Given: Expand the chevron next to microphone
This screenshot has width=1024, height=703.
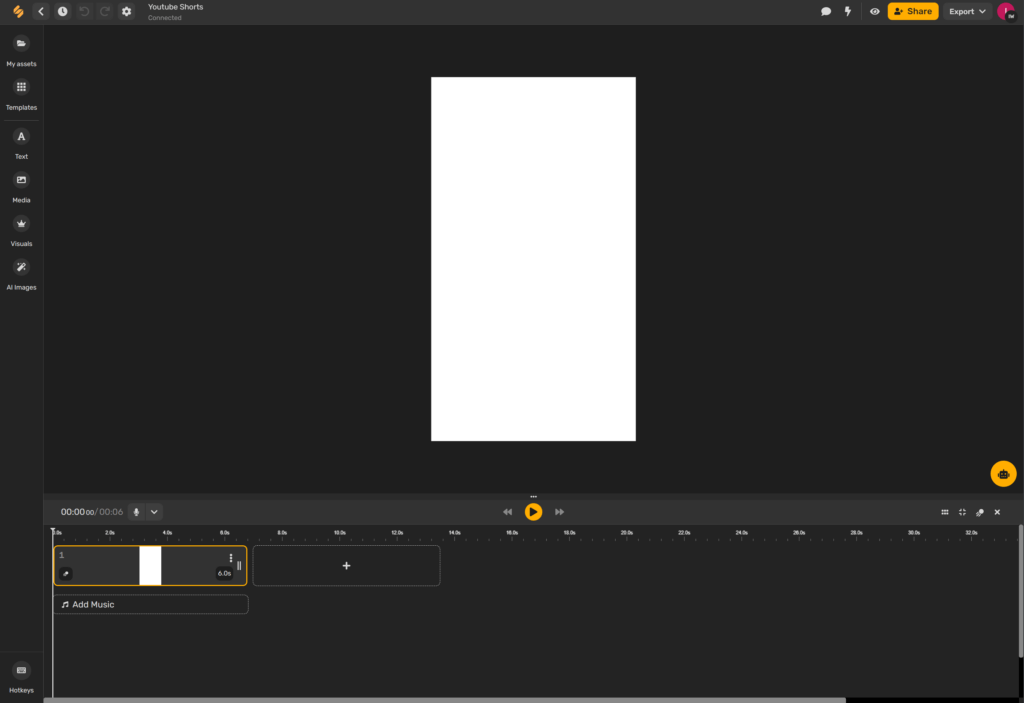Looking at the screenshot, I should [x=154, y=512].
